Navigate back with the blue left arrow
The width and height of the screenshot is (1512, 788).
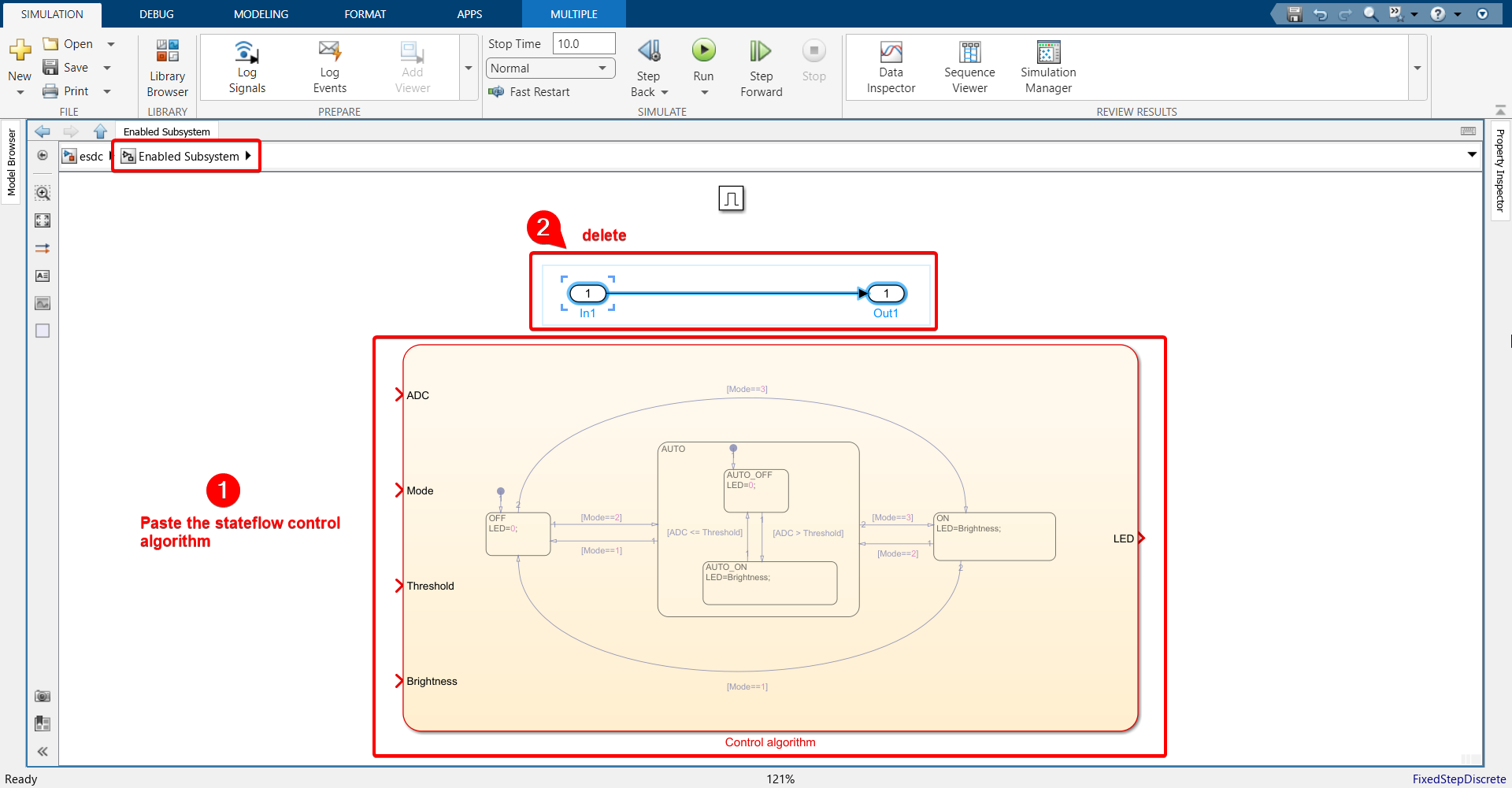(x=43, y=131)
